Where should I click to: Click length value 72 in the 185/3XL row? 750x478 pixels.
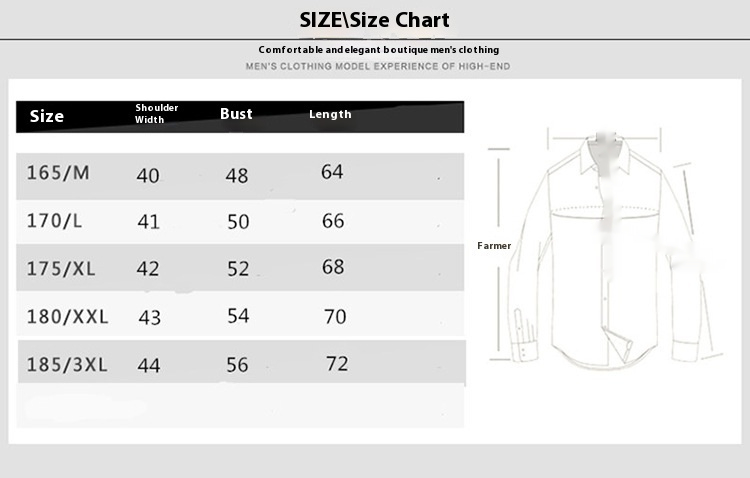[x=337, y=364]
